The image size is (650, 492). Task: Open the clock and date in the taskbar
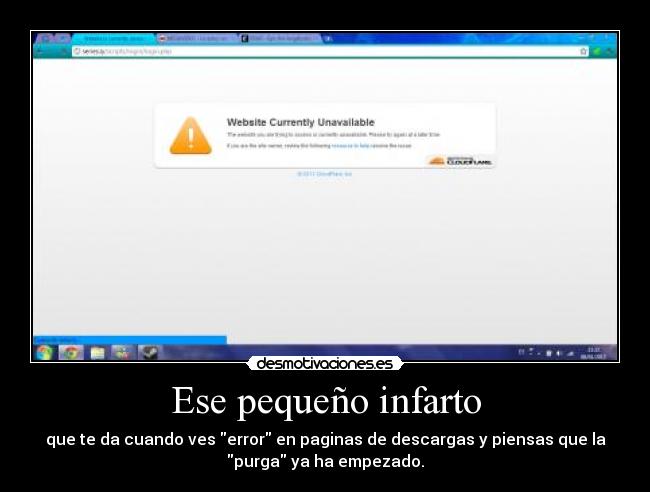(594, 353)
